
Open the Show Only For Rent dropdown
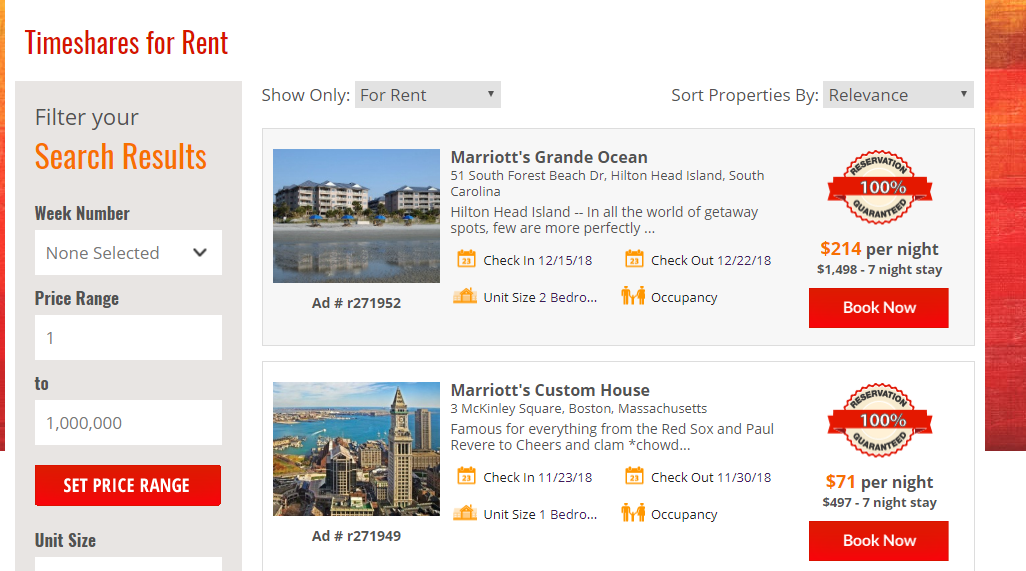(x=428, y=95)
